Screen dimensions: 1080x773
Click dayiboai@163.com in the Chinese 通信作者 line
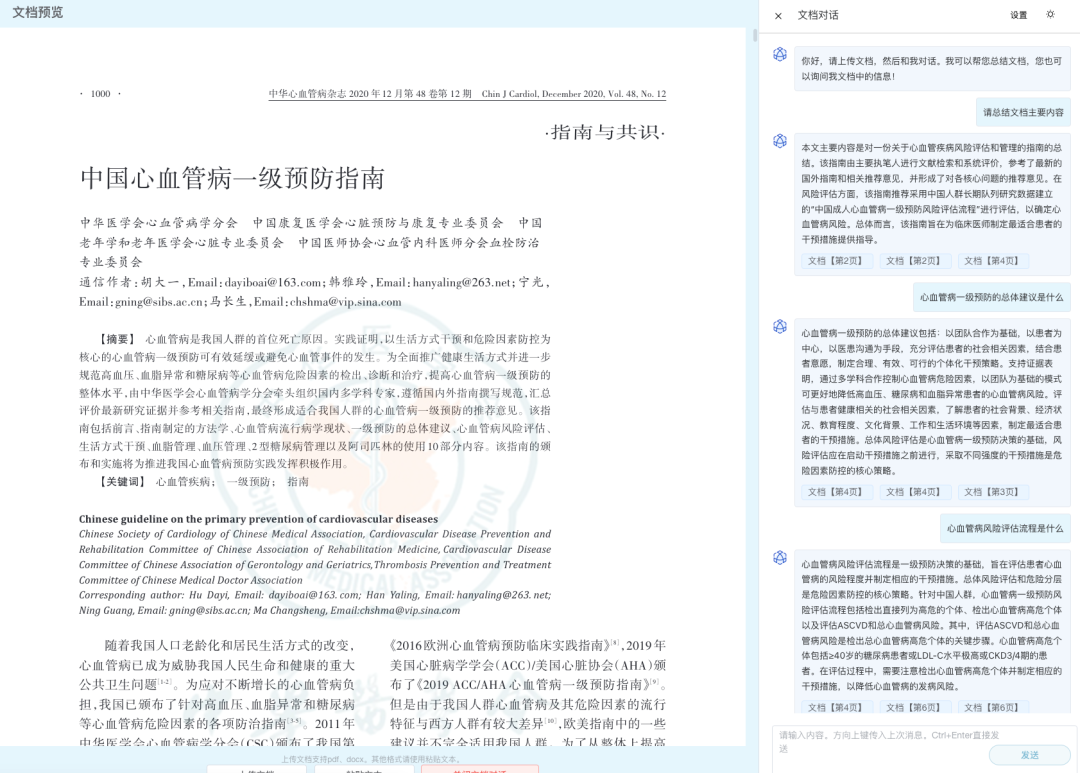(x=273, y=282)
